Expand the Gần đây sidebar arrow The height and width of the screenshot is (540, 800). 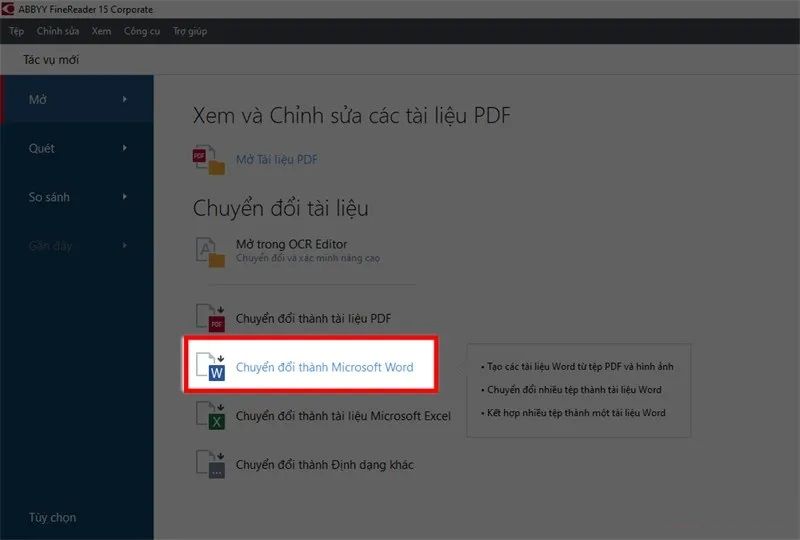[124, 246]
